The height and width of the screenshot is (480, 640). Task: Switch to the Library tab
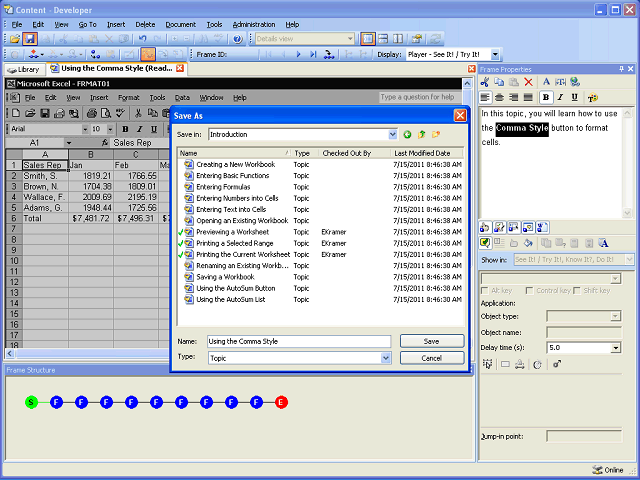click(23, 69)
